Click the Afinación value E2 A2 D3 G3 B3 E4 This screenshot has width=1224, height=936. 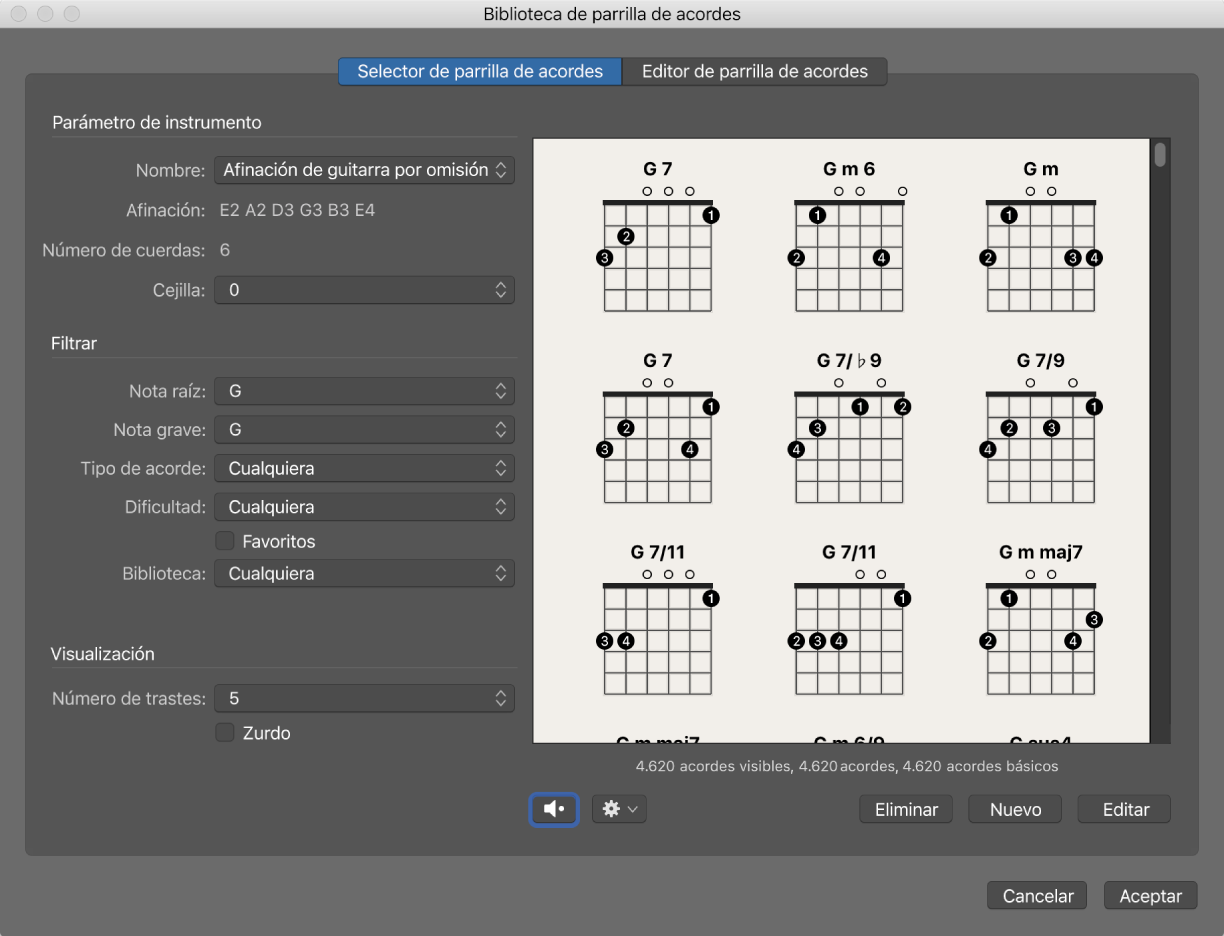tap(298, 210)
